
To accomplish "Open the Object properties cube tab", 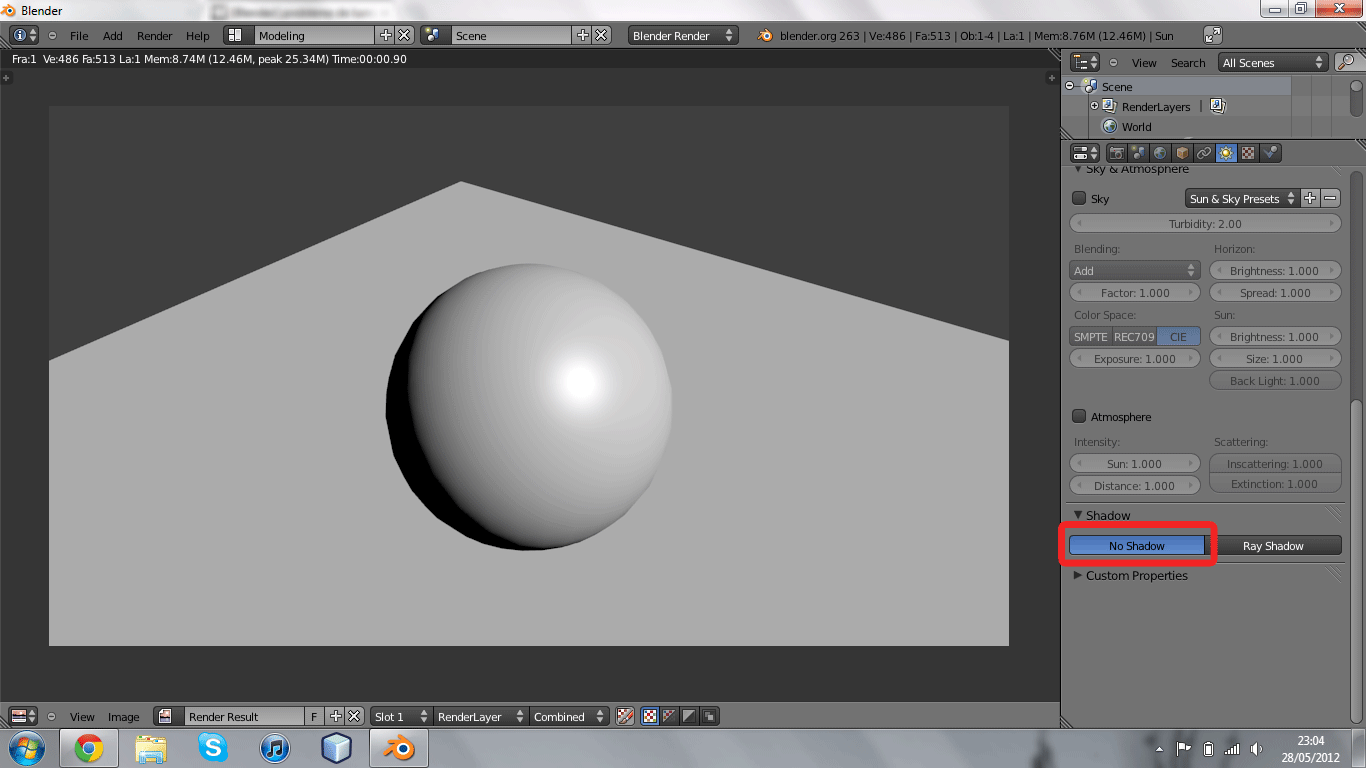I will click(1182, 153).
